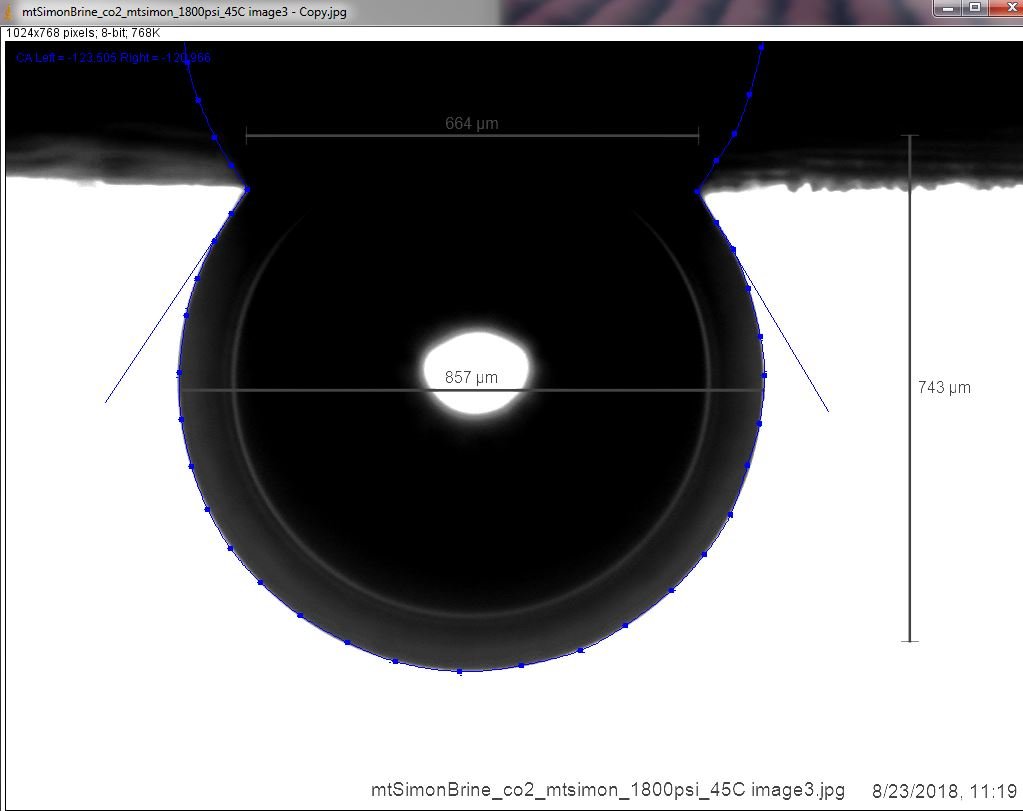This screenshot has width=1023, height=811.
Task: Click the right contact point of the droplet
Action: coord(697,192)
